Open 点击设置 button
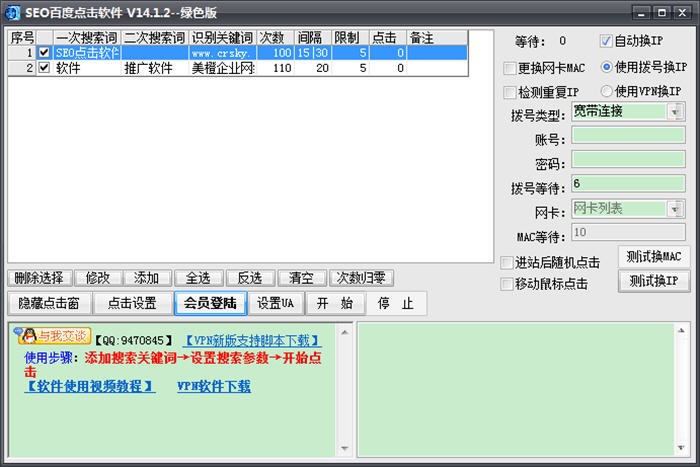The width and height of the screenshot is (700, 467). (x=133, y=304)
